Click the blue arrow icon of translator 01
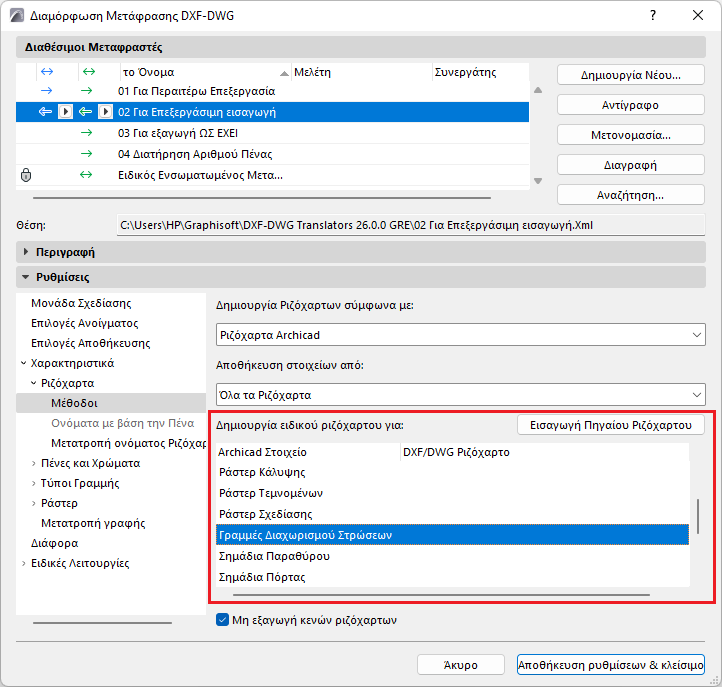Viewport: 722px width, 687px height. (45, 91)
